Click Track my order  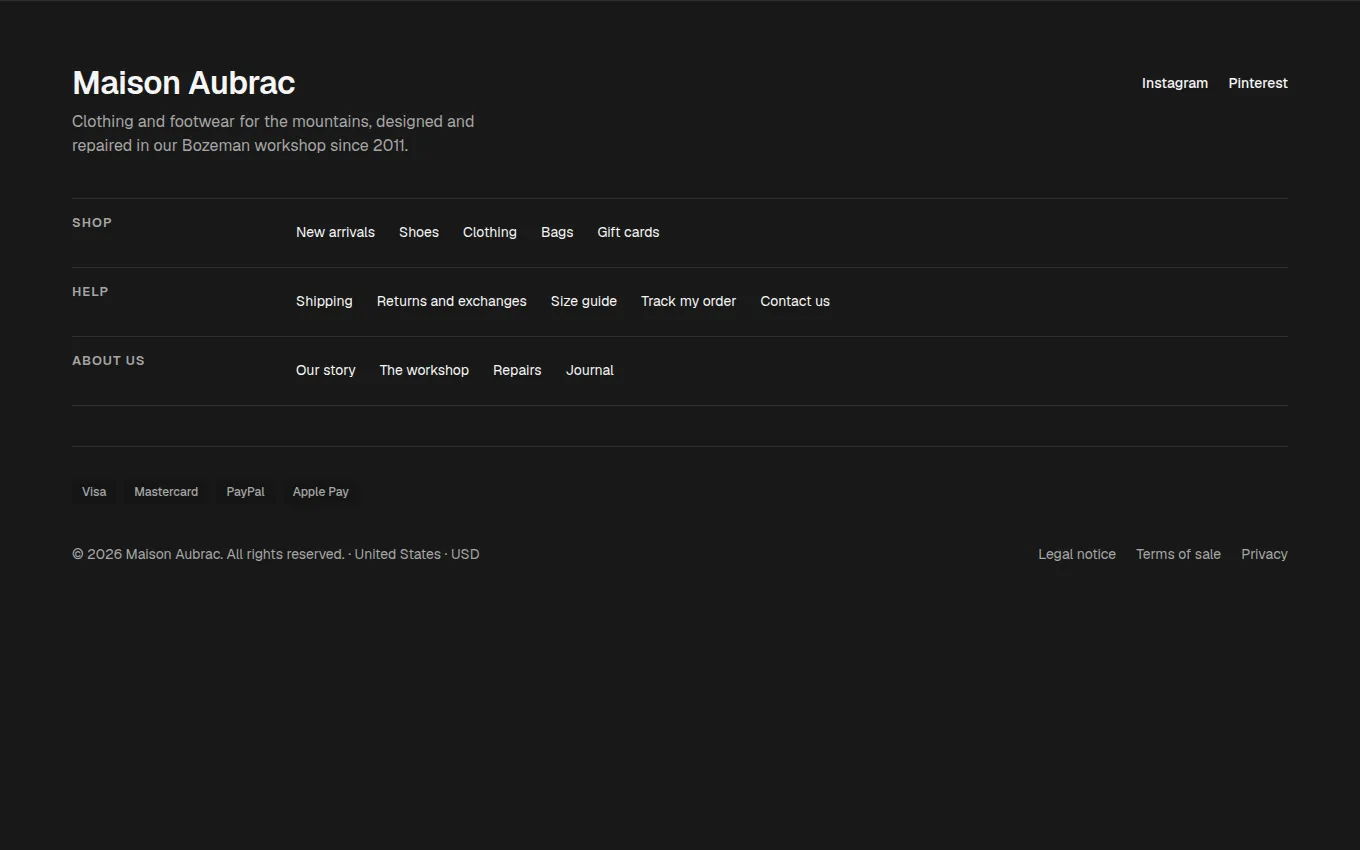pos(688,301)
